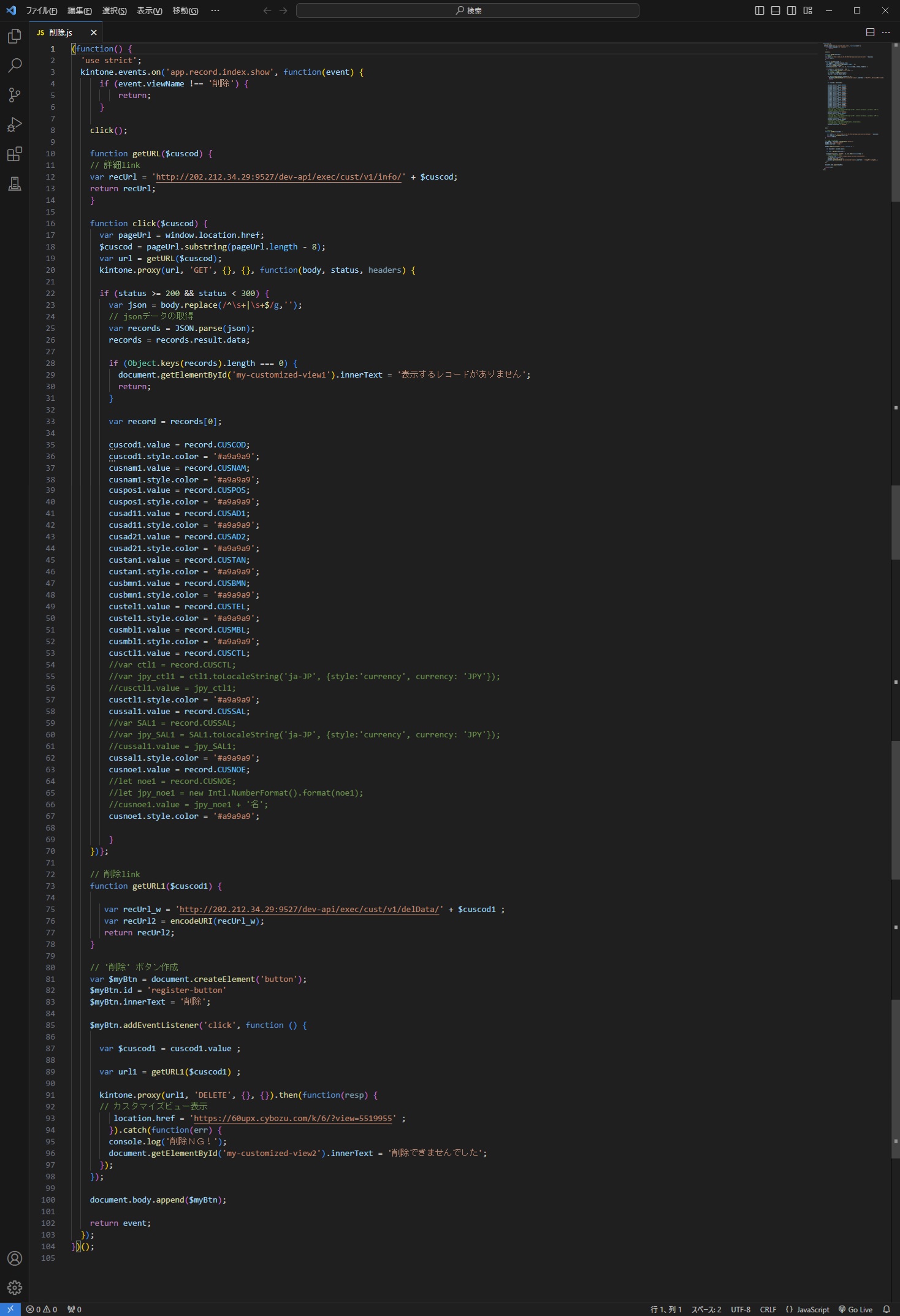Open the Manage settings gear
The height and width of the screenshot is (1316, 900).
tap(15, 1288)
